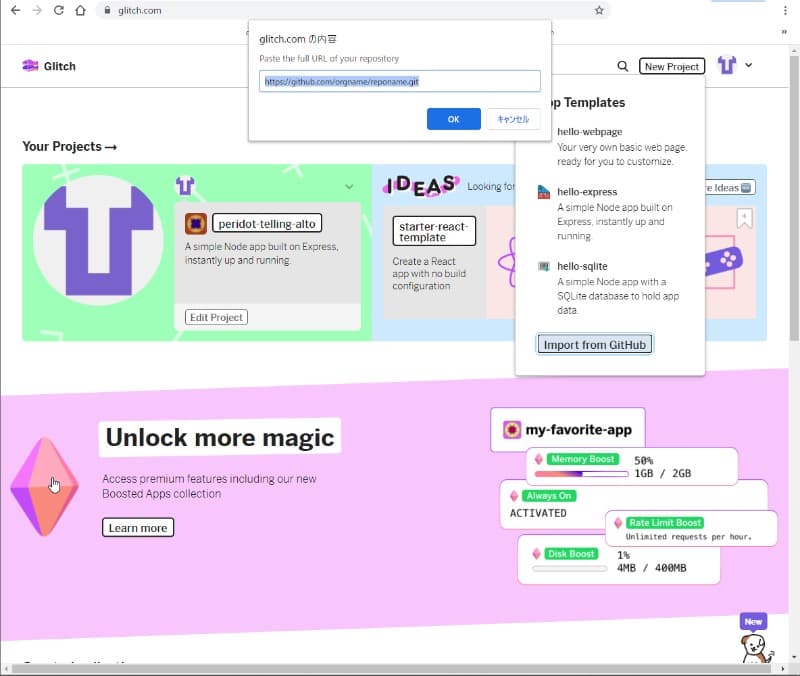Open the starter-react-template idea

point(434,231)
